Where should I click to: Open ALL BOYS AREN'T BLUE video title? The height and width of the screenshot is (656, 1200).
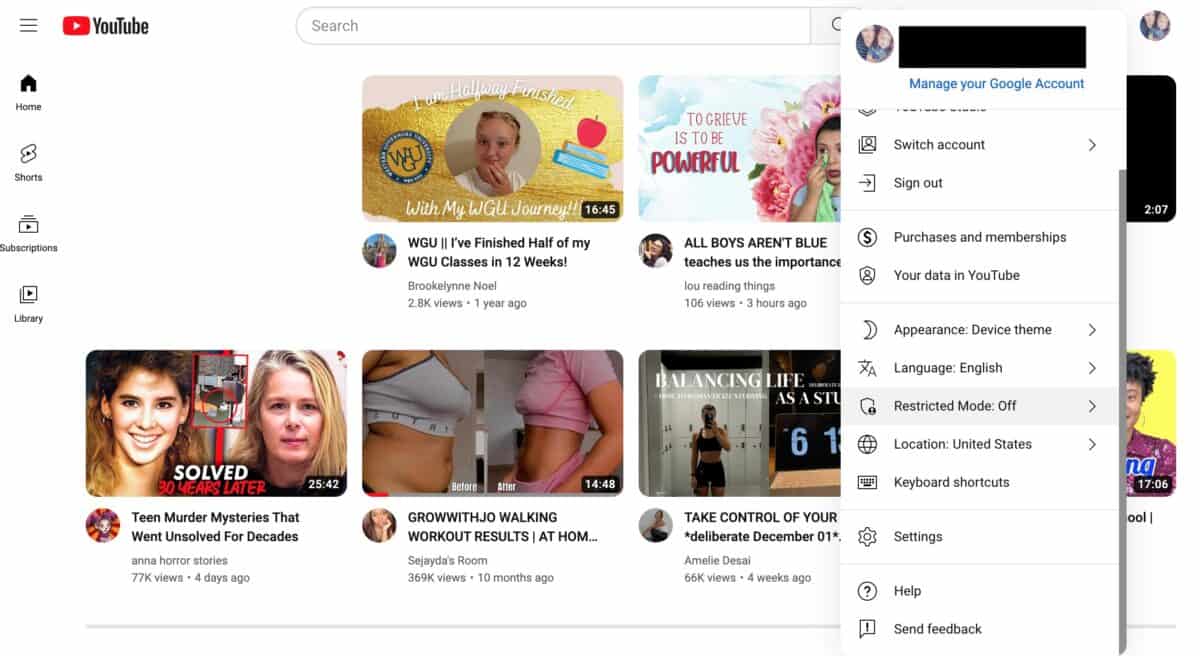[762, 252]
